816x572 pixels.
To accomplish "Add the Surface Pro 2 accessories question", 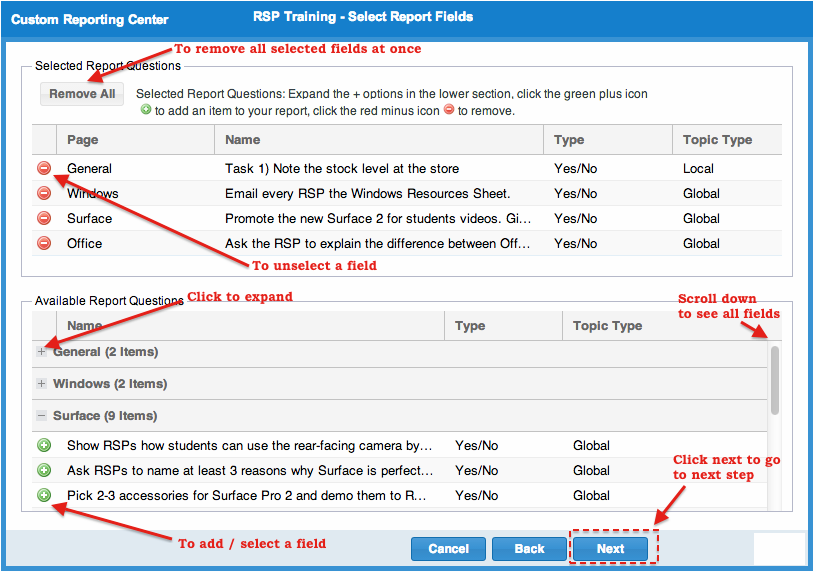I will [x=44, y=496].
